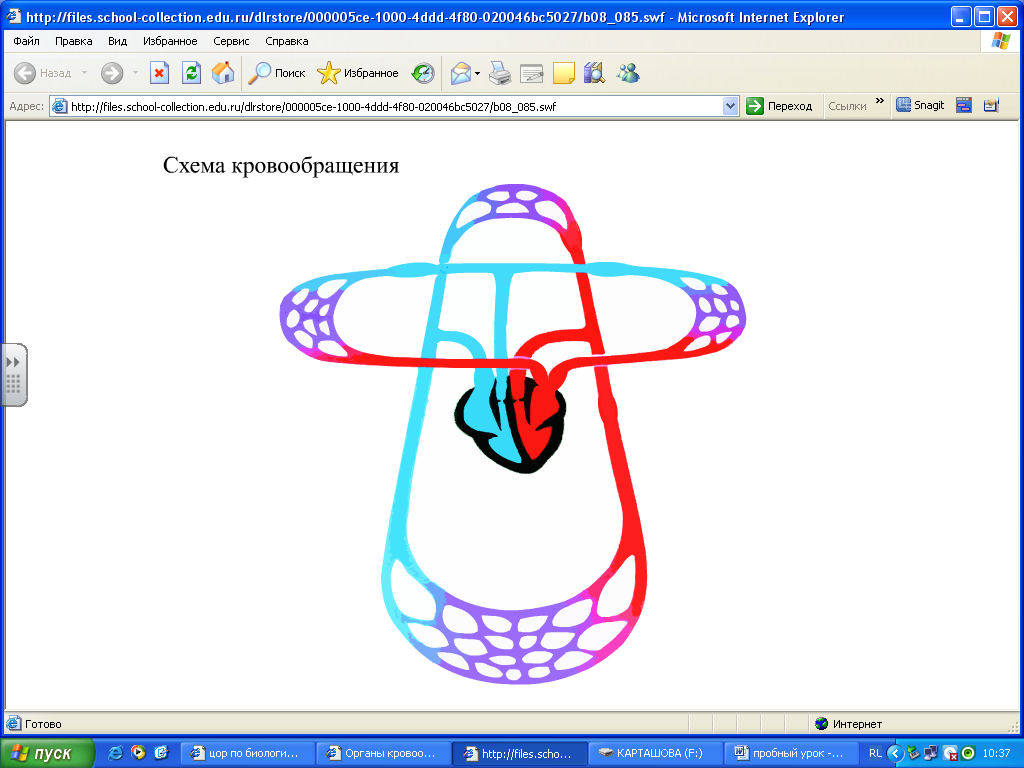Open the Messenger people icon
This screenshot has width=1024, height=768.
point(628,73)
